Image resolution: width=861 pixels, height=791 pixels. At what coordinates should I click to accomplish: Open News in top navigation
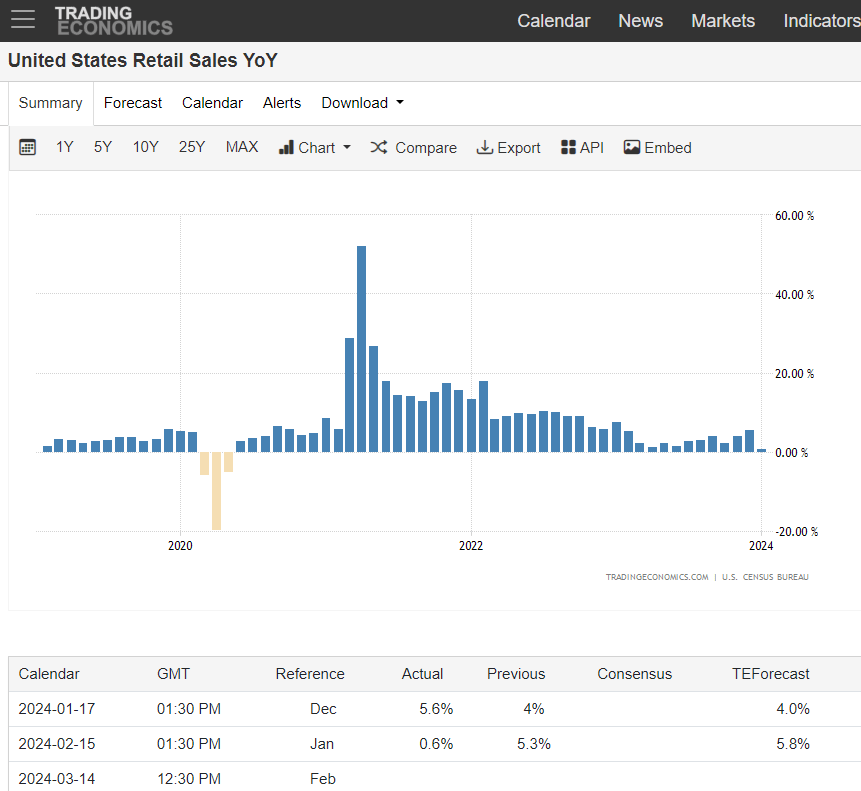pos(640,21)
